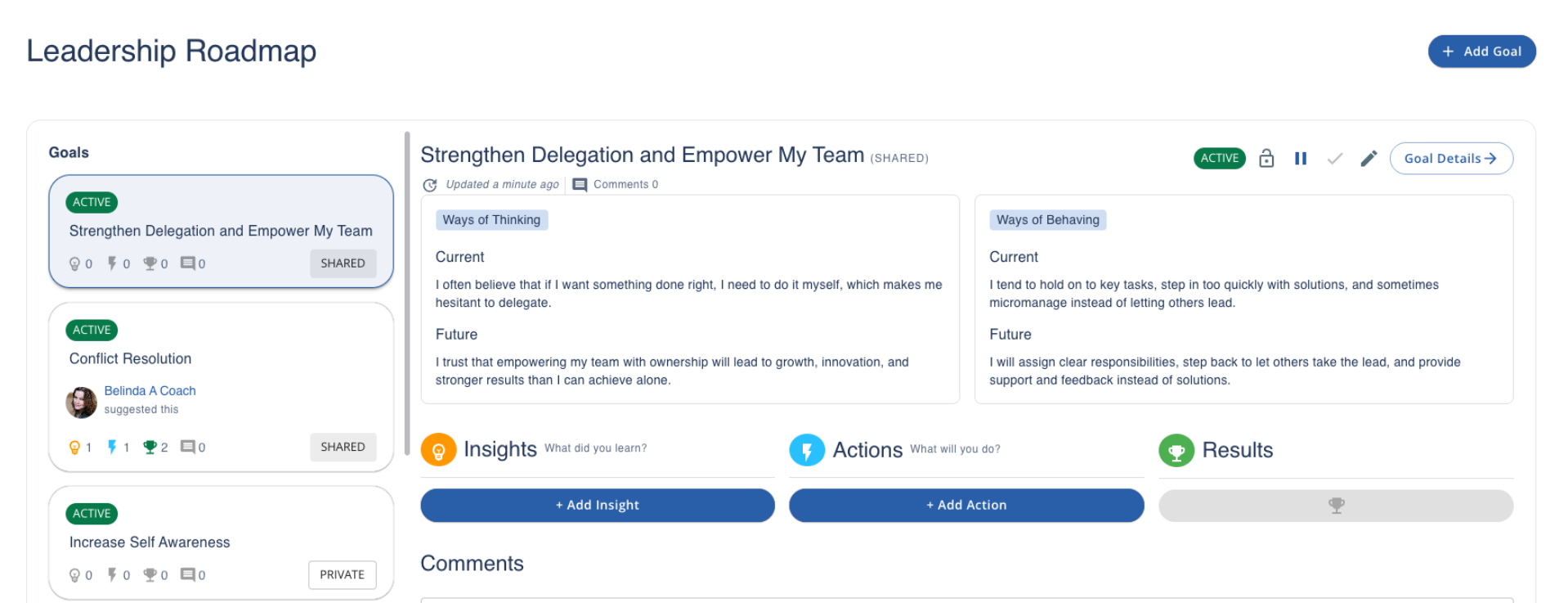Click the orange Insights lightbulb icon
Image resolution: width=1568 pixels, height=603 pixels.
pyautogui.click(x=438, y=450)
